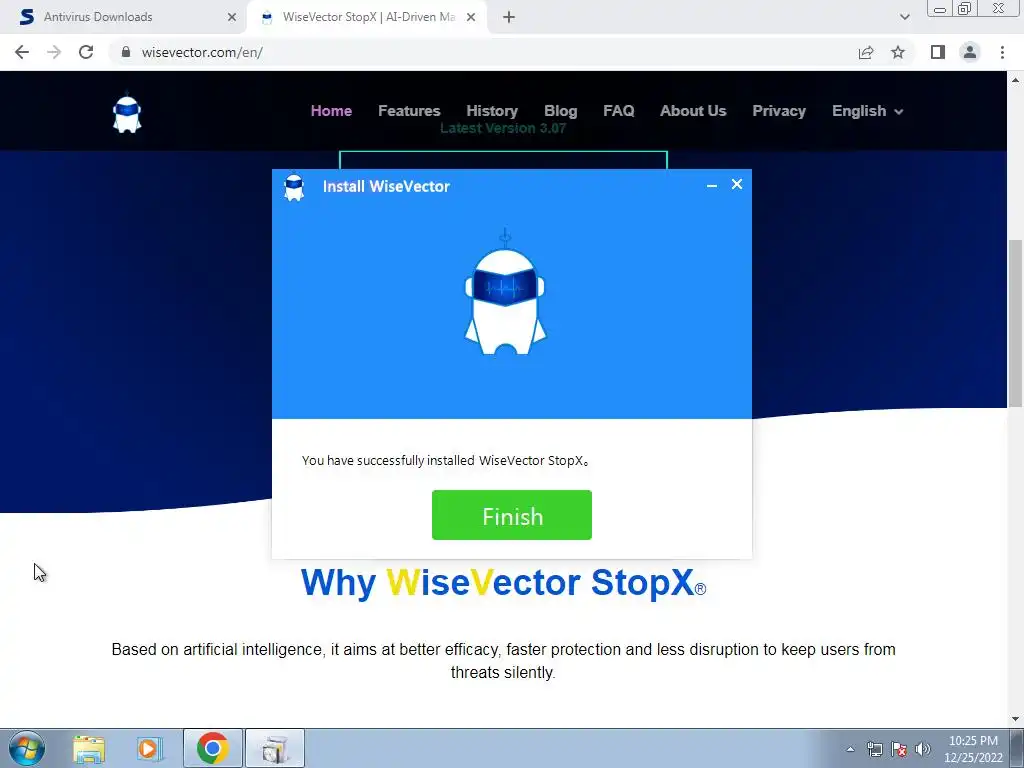Viewport: 1024px width, 768px height.
Task: Open Windows Explorer from taskbar
Action: (x=89, y=749)
